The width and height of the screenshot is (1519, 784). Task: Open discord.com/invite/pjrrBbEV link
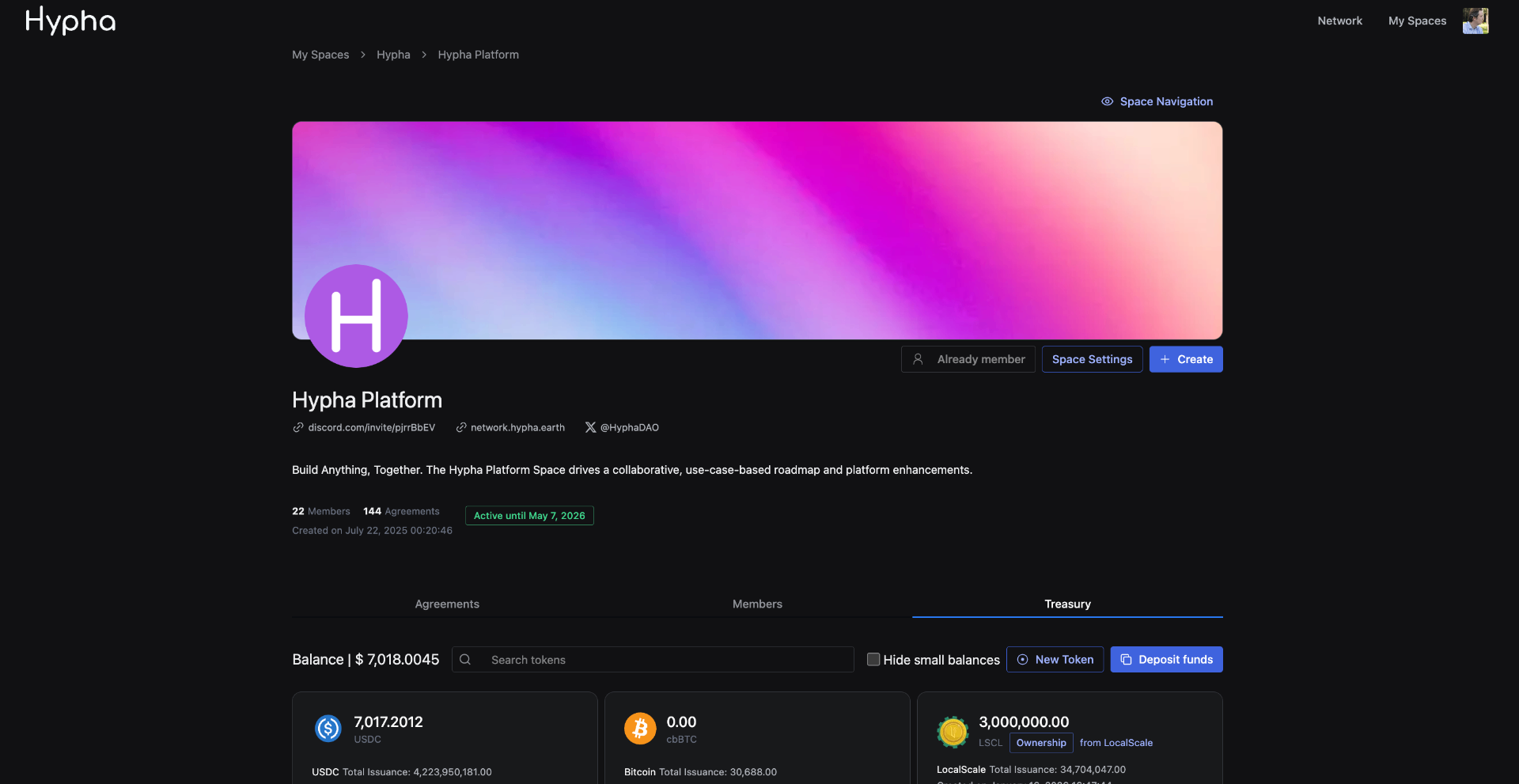(371, 427)
